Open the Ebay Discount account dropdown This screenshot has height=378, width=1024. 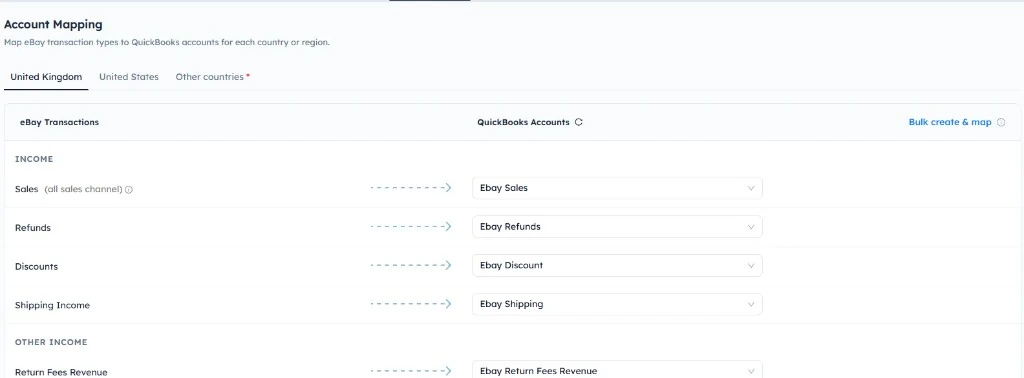[x=617, y=265]
